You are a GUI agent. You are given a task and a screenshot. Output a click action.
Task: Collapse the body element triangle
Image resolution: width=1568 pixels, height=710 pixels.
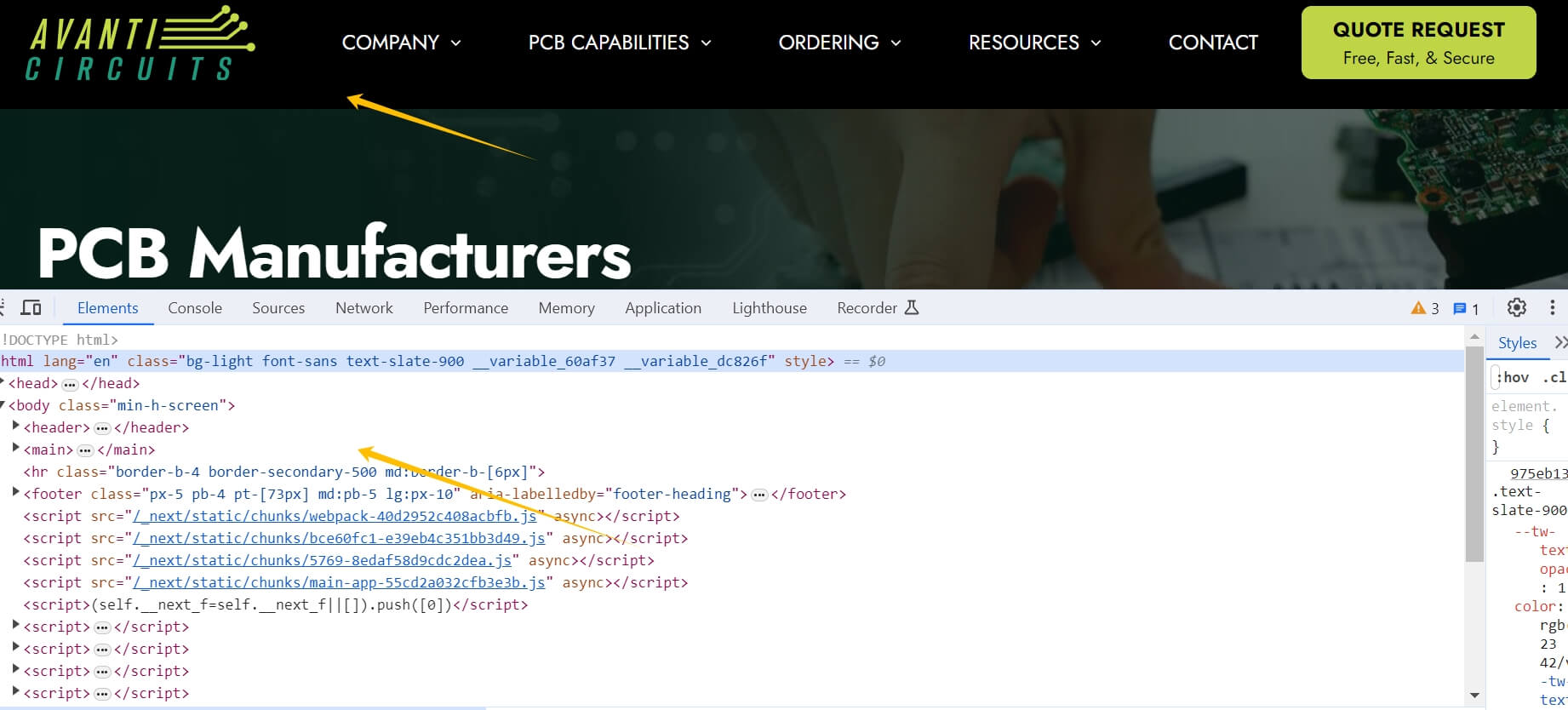click(3, 405)
